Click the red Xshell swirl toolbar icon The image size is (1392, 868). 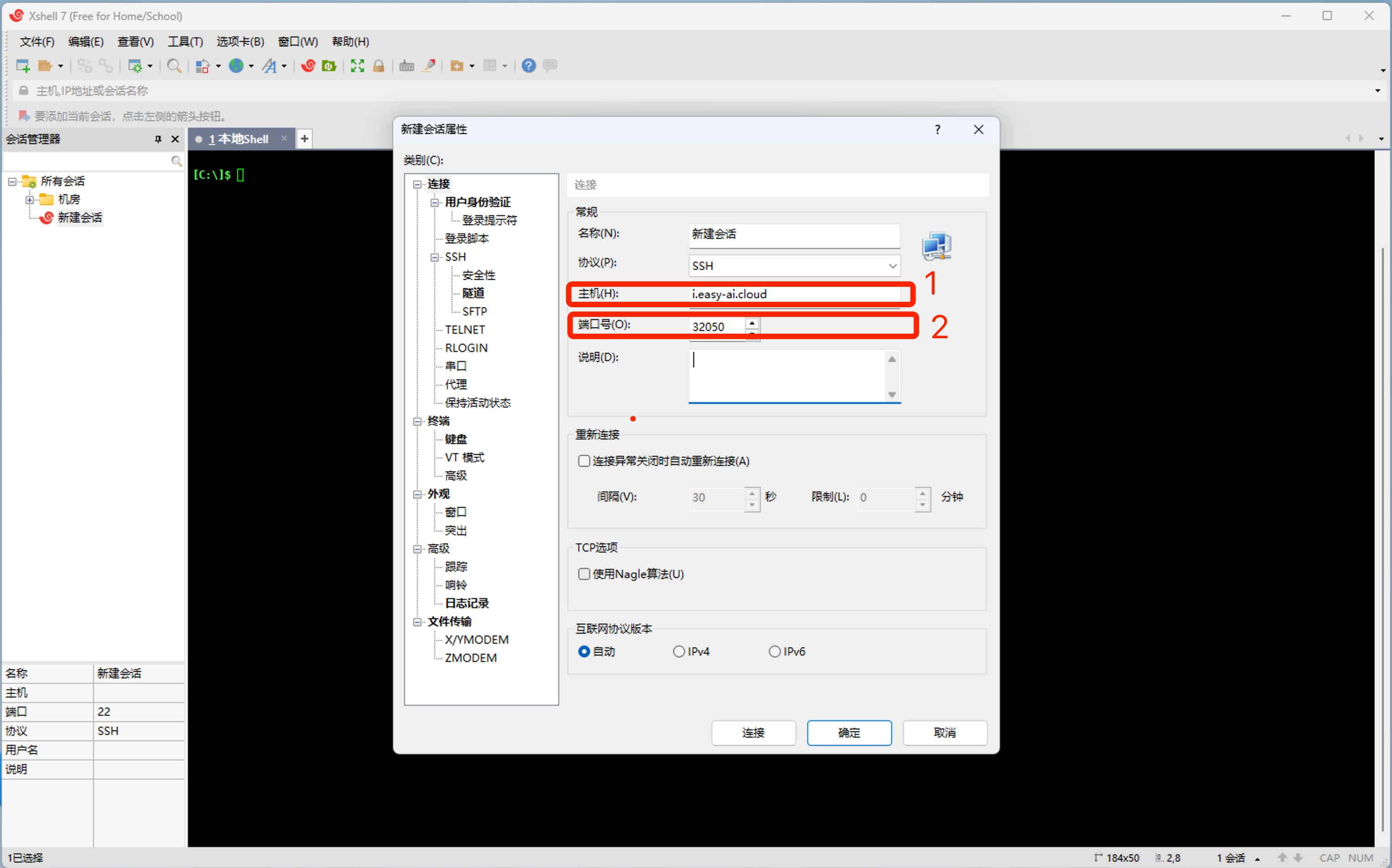pyautogui.click(x=308, y=66)
